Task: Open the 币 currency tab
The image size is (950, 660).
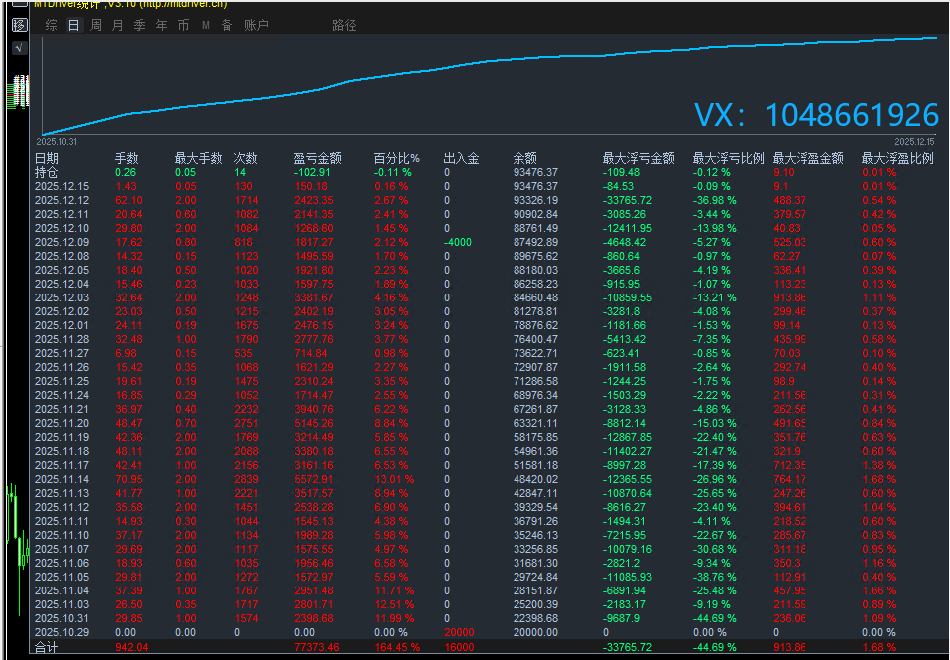Action: pyautogui.click(x=183, y=25)
